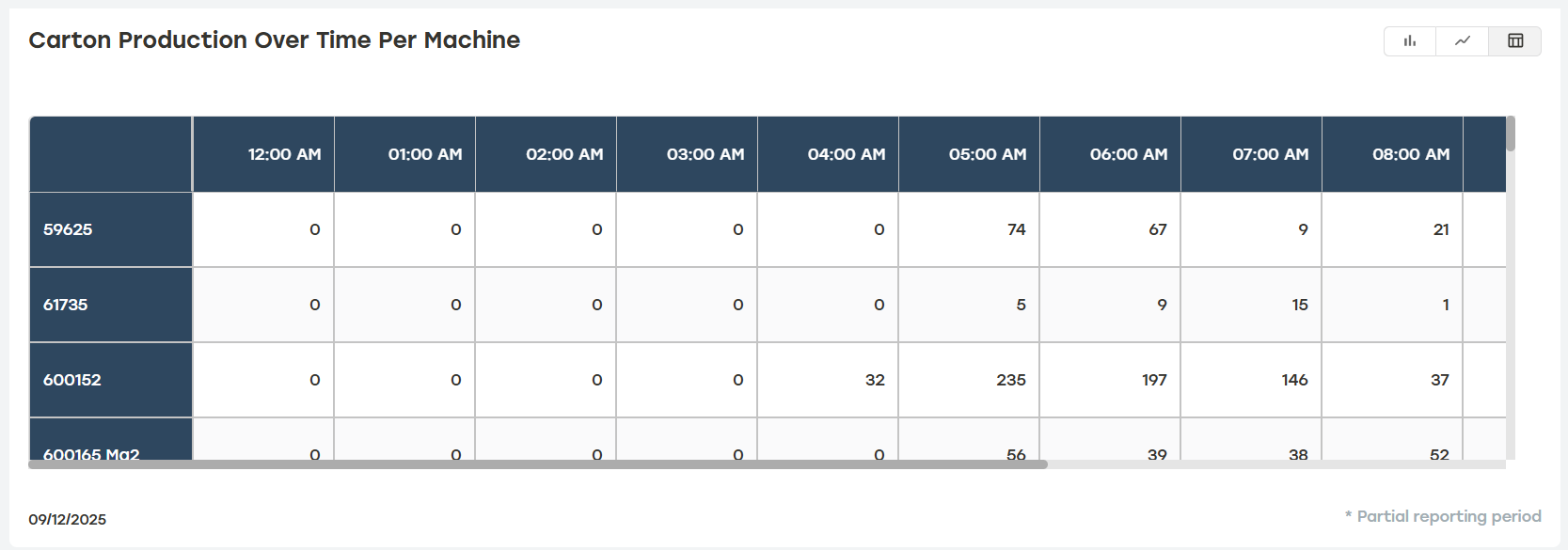The height and width of the screenshot is (550, 1568).
Task: Select the 61735 machine row
Action: 110,305
